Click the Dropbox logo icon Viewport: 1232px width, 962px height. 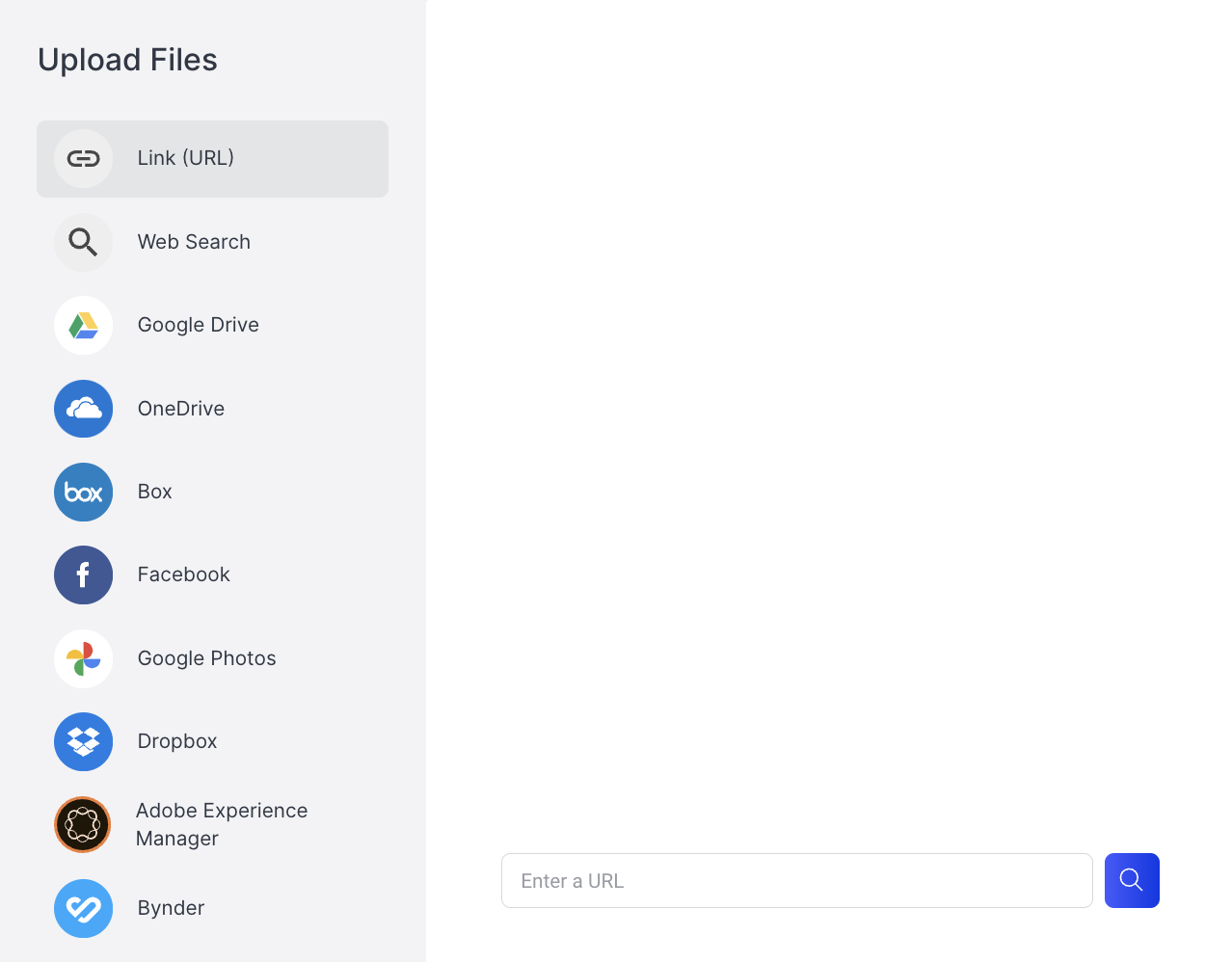coord(83,742)
